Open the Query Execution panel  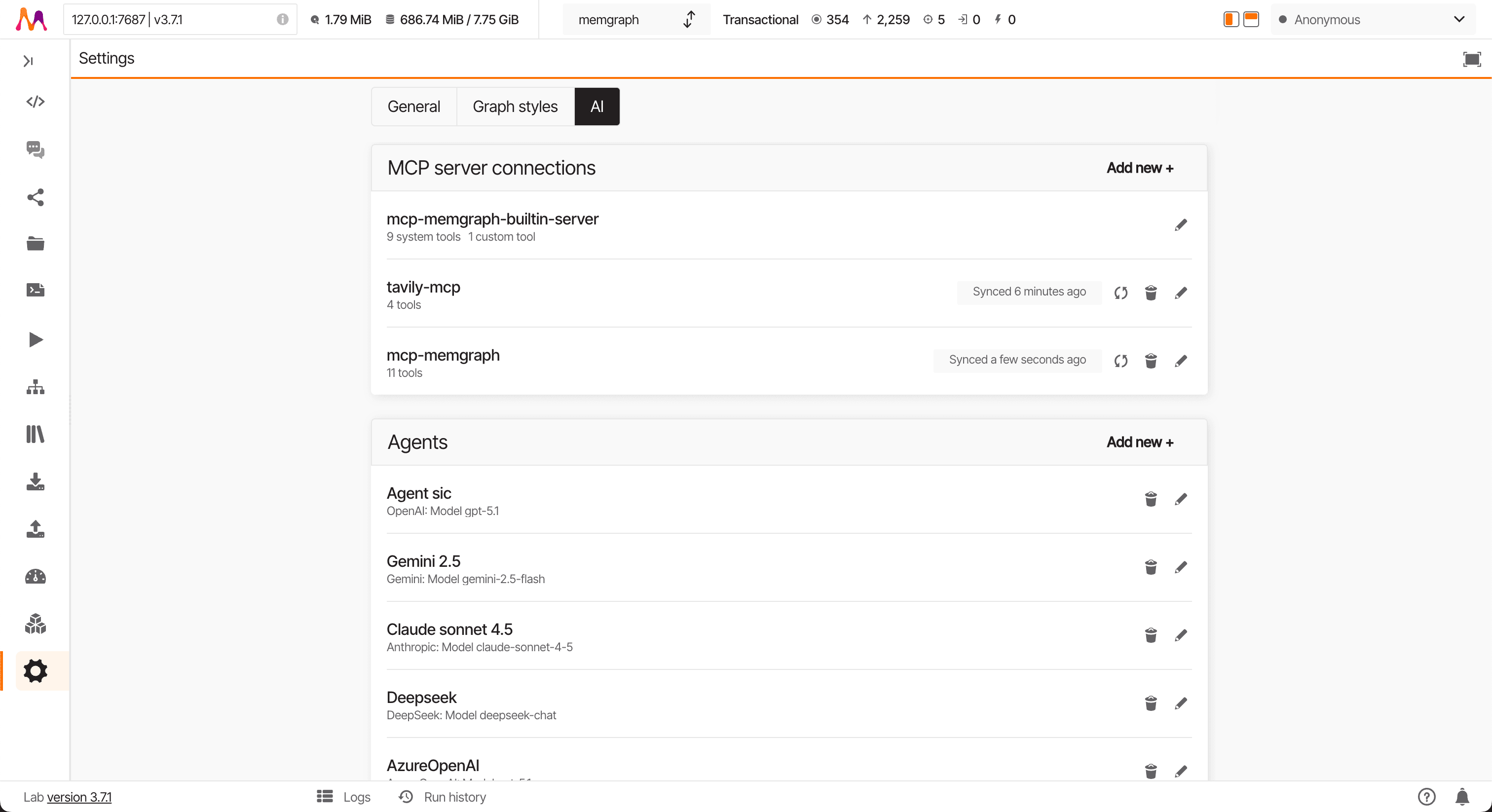click(x=36, y=102)
